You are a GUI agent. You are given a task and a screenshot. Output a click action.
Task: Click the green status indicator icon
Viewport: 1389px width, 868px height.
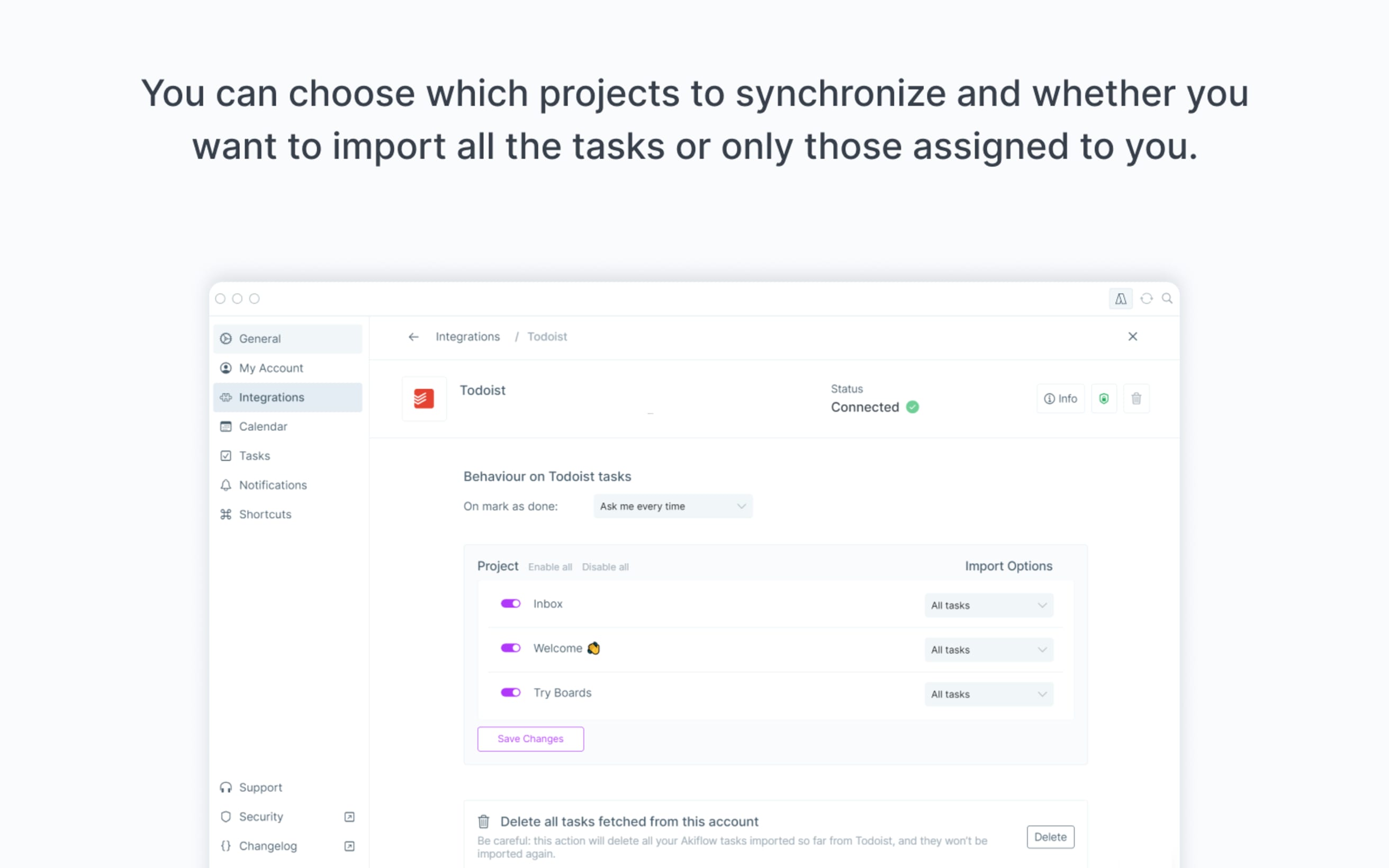pyautogui.click(x=912, y=407)
